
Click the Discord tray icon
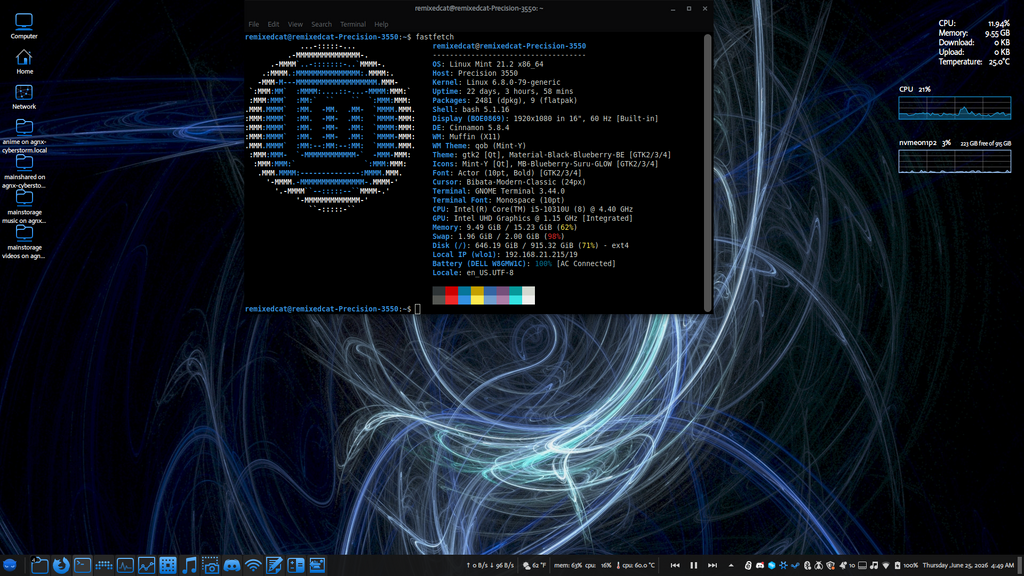coord(760,565)
